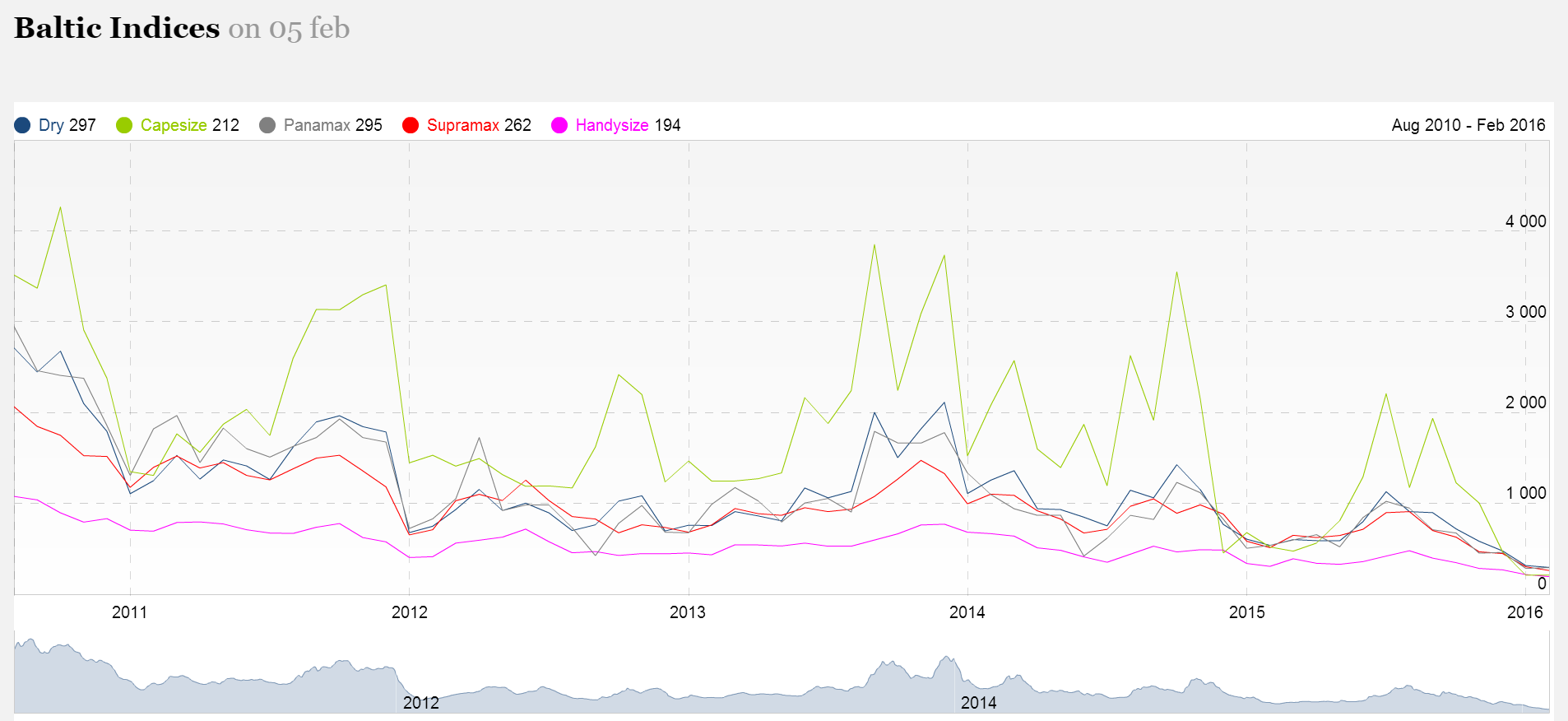The image size is (1568, 721).
Task: Click the 2012 marker in the navigator strip
Action: point(420,703)
